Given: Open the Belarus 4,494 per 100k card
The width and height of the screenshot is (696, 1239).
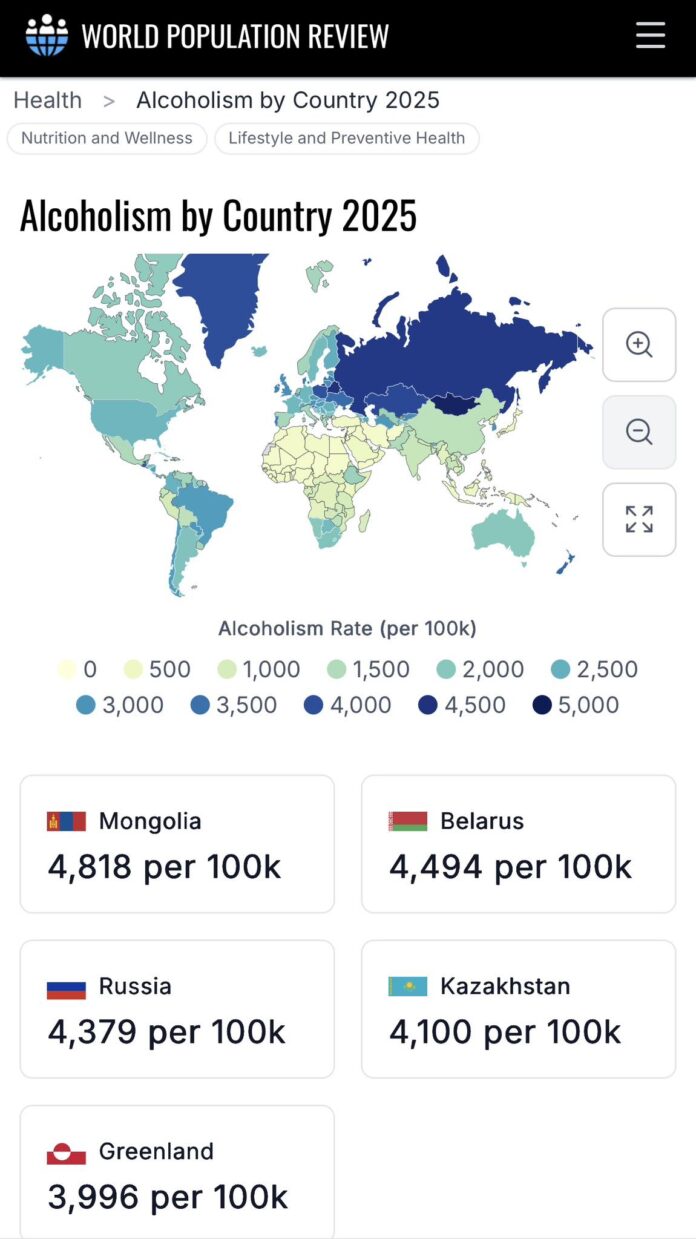Looking at the screenshot, I should 518,844.
